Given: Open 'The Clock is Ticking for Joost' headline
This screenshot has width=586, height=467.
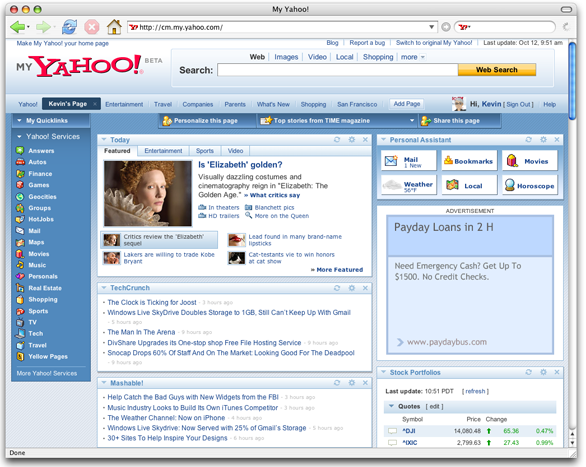Looking at the screenshot, I should 152,302.
